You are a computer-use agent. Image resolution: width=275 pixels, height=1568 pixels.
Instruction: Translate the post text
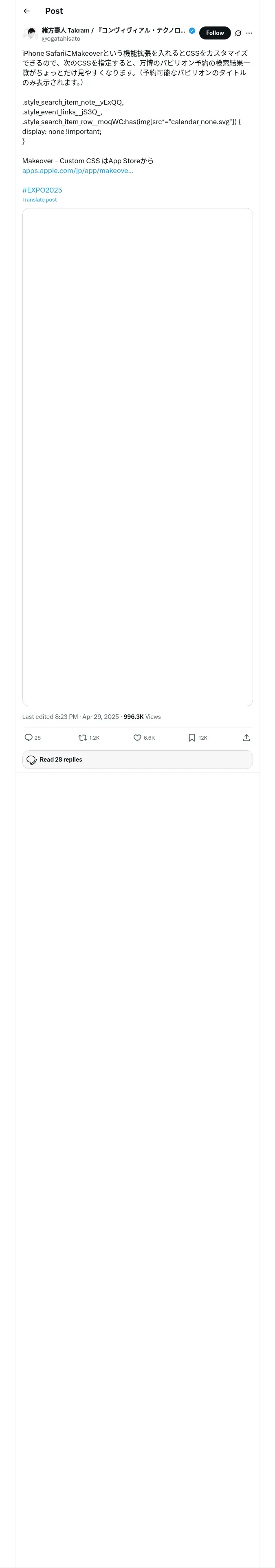(40, 199)
